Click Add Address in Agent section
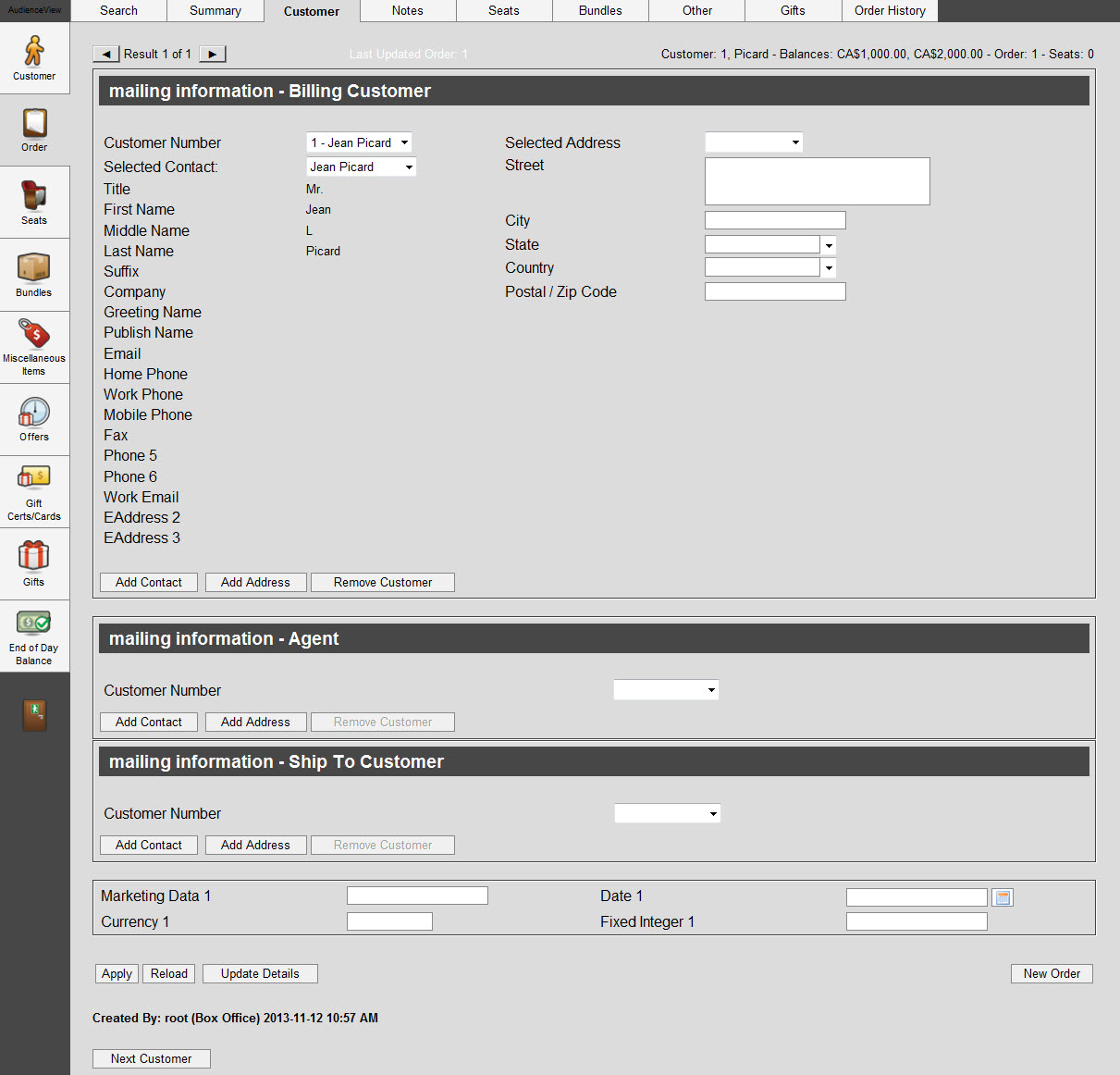 (255, 723)
